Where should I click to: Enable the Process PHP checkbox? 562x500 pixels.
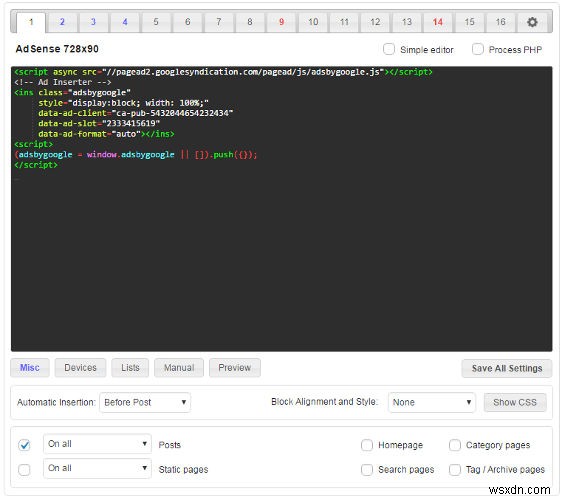pos(477,49)
